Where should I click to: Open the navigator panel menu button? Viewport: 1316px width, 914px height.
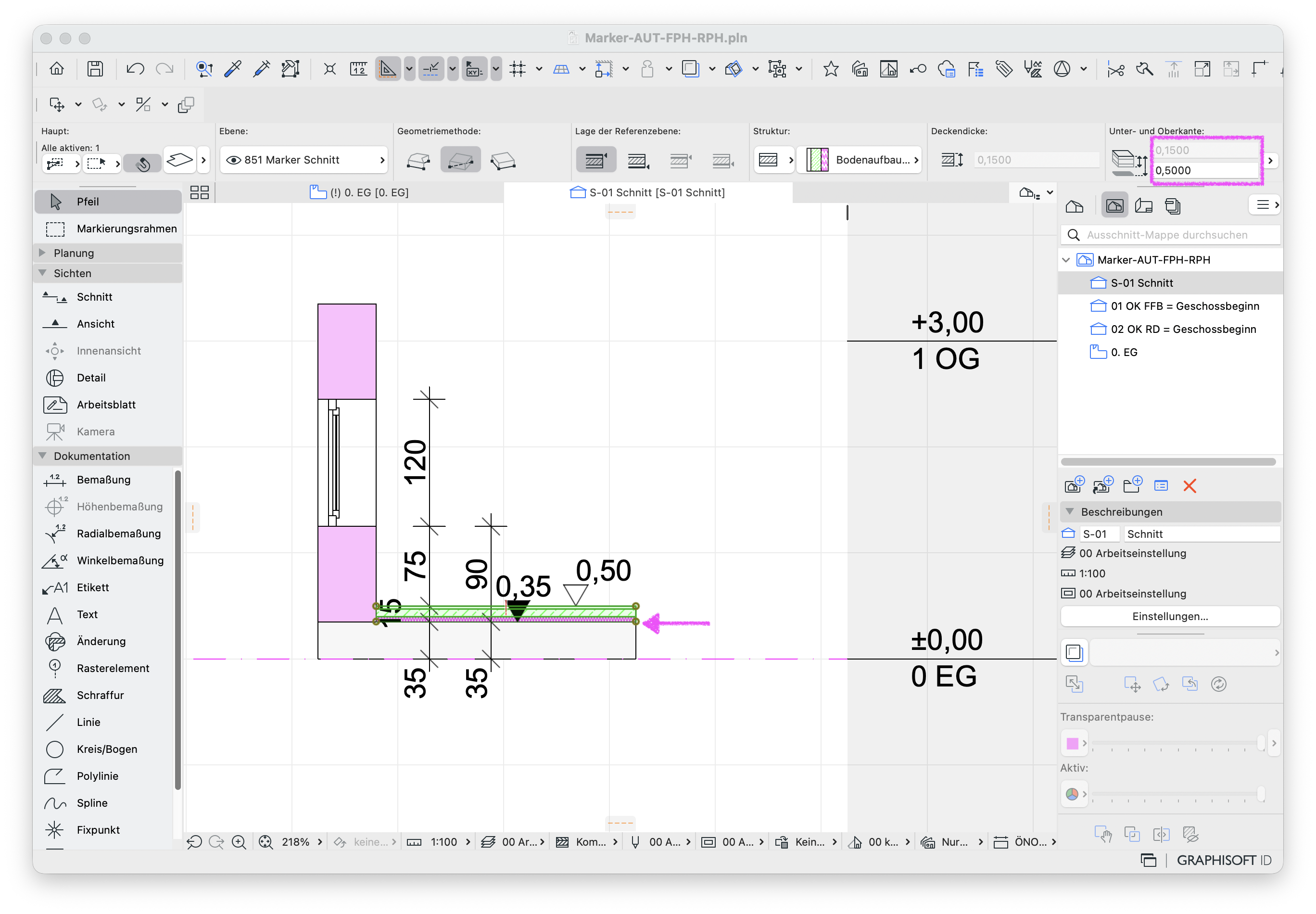click(x=1264, y=204)
